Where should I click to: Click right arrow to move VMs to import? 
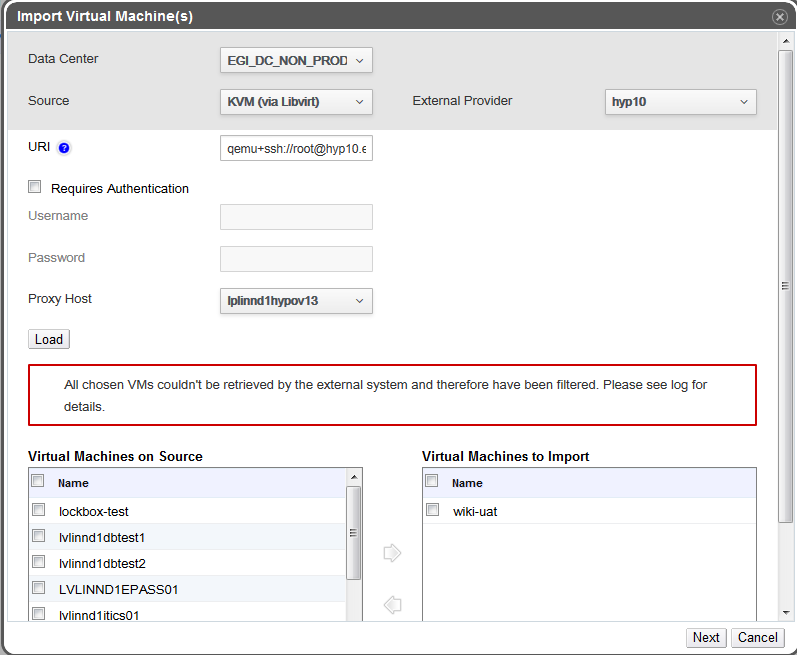[x=392, y=553]
